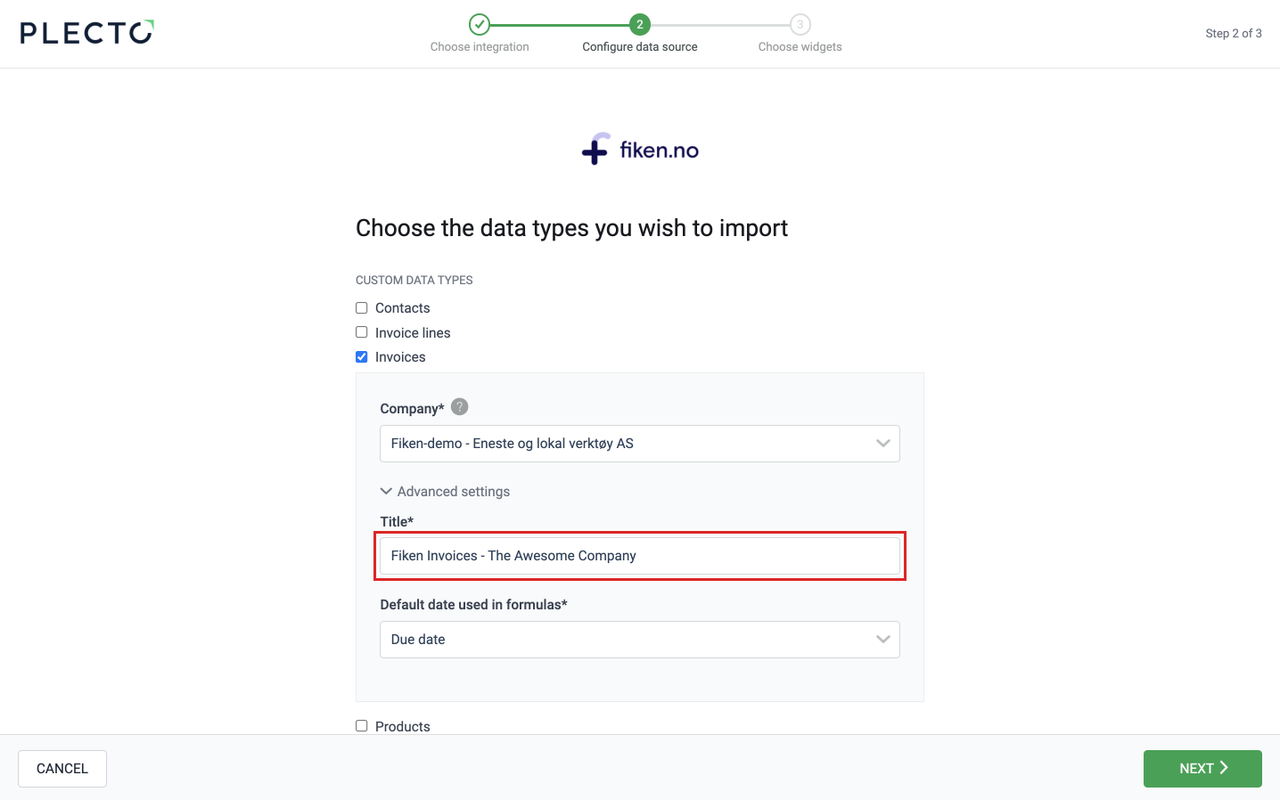1280x800 pixels.
Task: Click the Company help question mark icon
Action: 459,407
